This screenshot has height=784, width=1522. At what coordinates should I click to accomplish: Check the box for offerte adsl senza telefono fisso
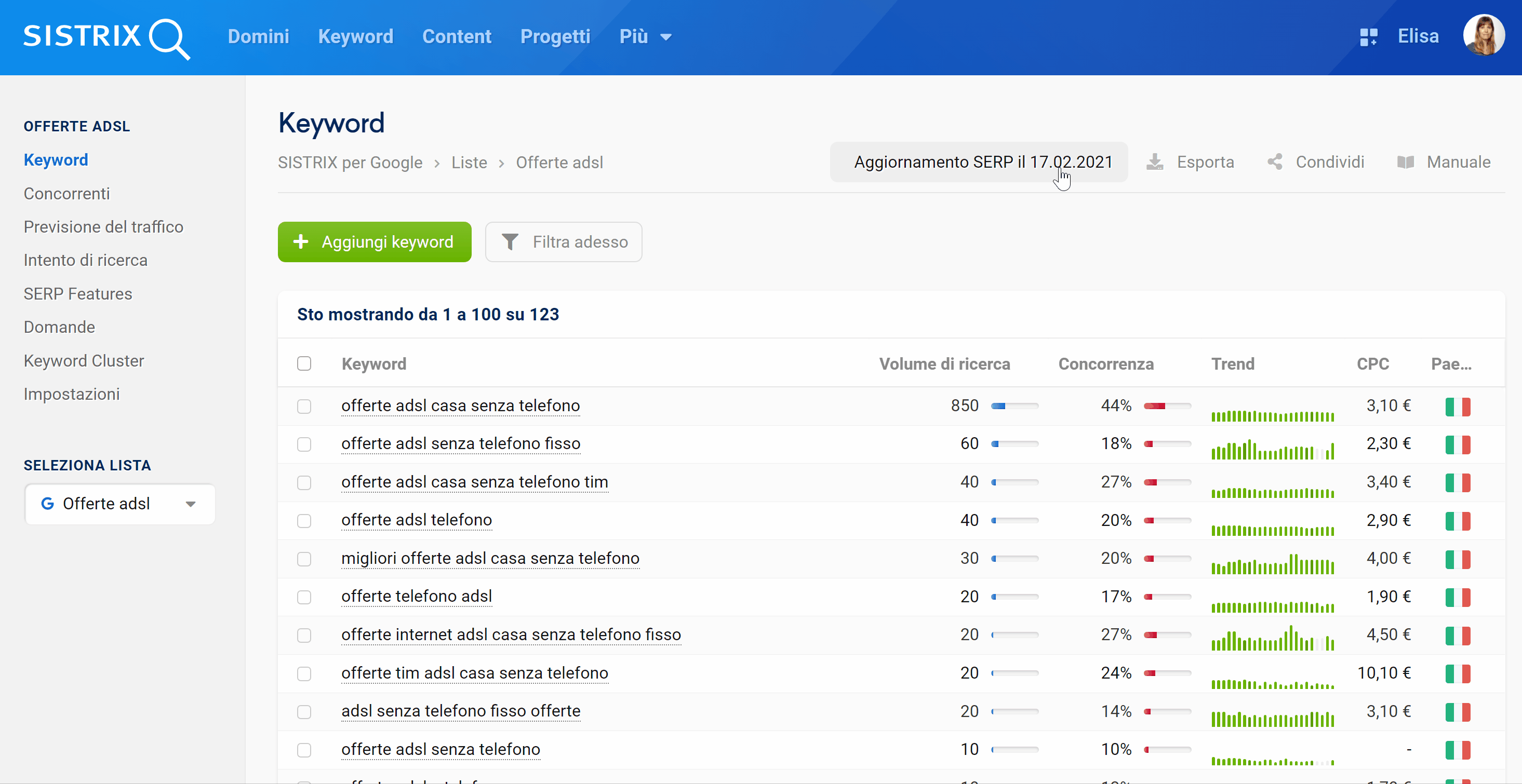tap(304, 444)
